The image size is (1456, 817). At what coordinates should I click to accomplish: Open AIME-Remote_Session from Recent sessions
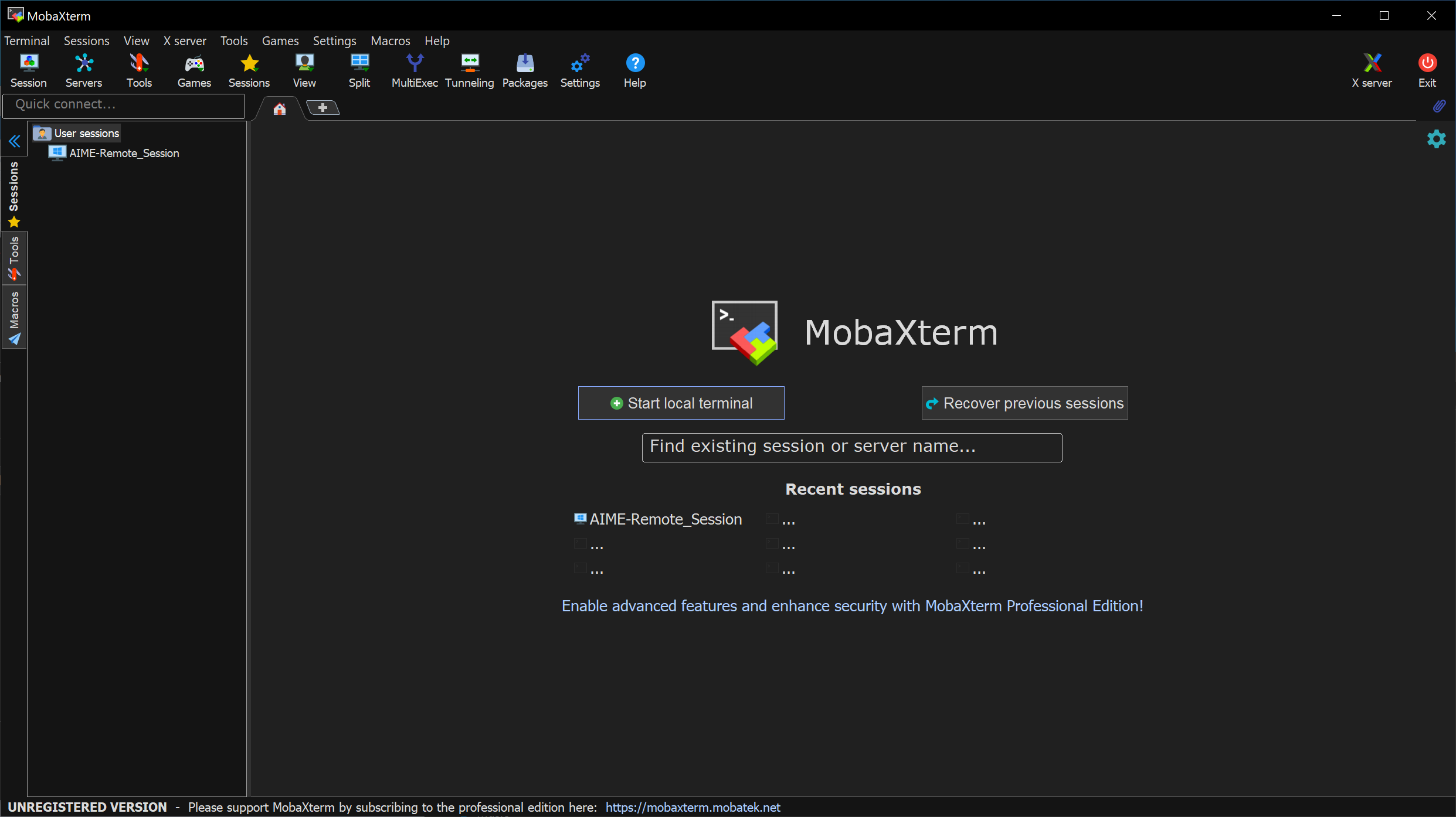click(658, 519)
